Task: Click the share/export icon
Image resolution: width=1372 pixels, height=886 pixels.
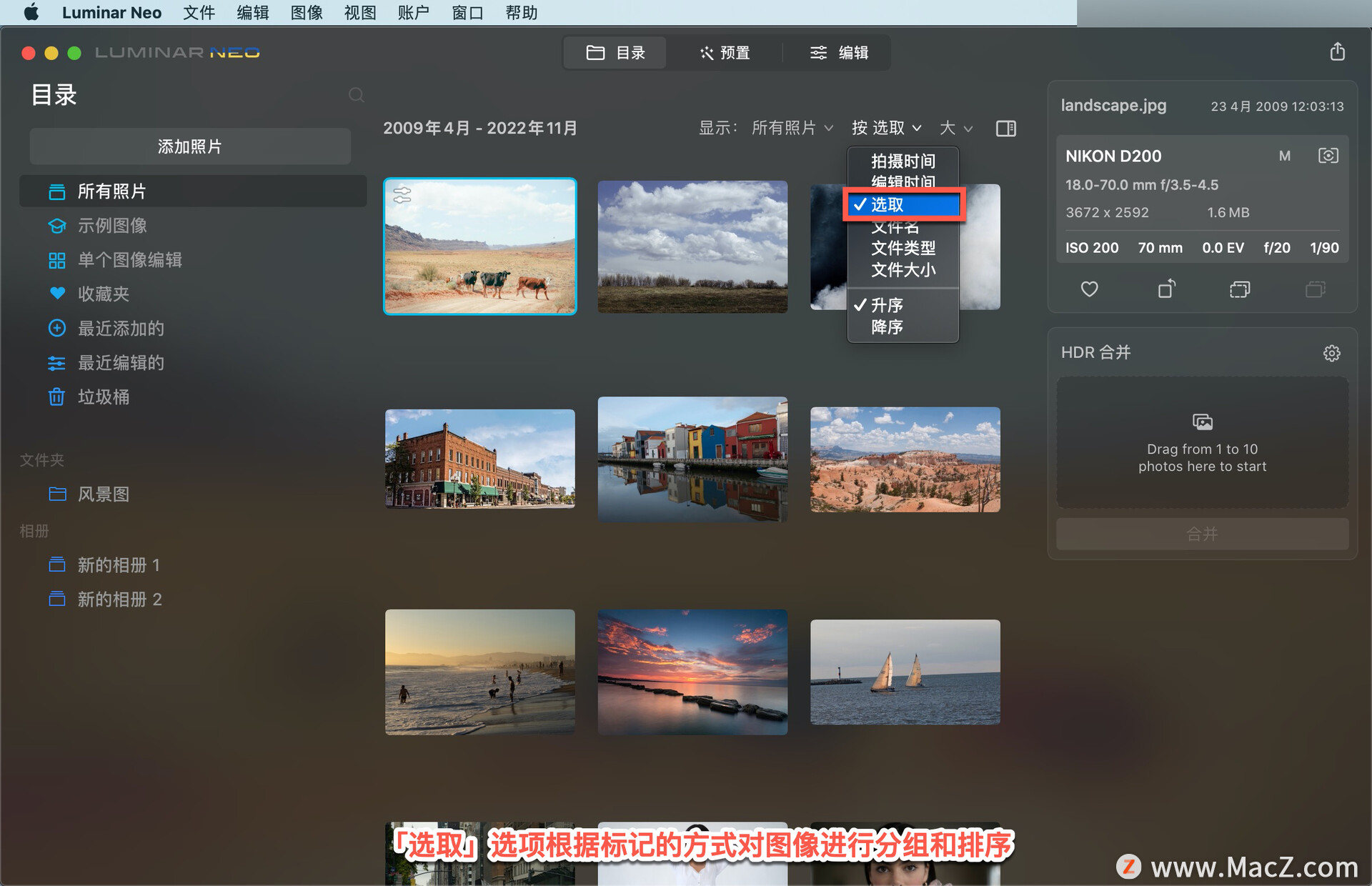Action: pos(1337,51)
